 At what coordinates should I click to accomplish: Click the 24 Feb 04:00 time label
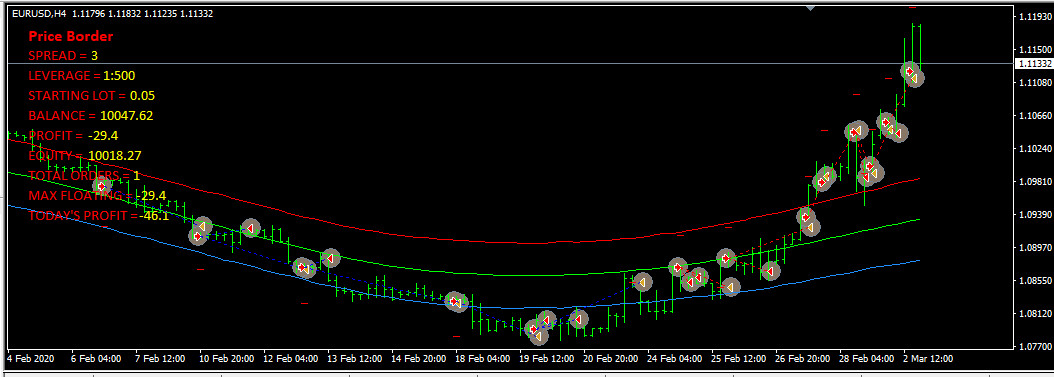[675, 359]
